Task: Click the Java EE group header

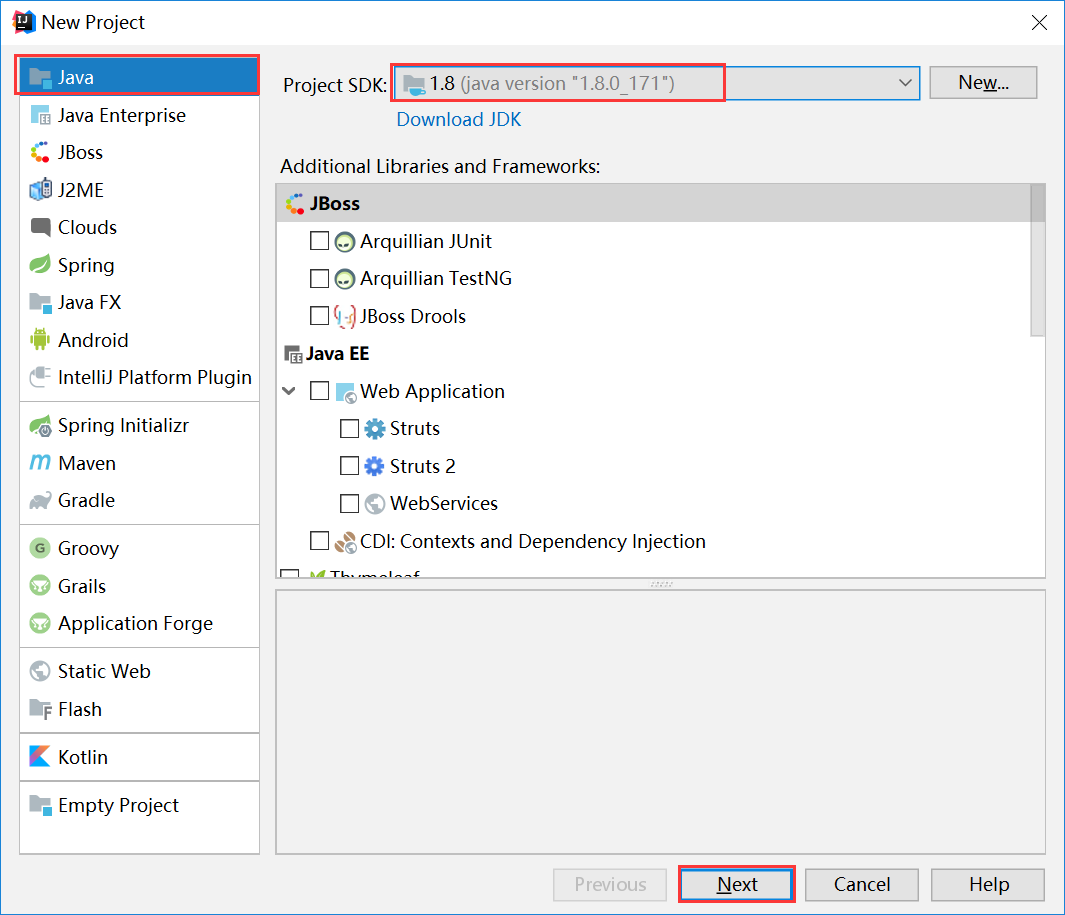Action: click(x=327, y=354)
